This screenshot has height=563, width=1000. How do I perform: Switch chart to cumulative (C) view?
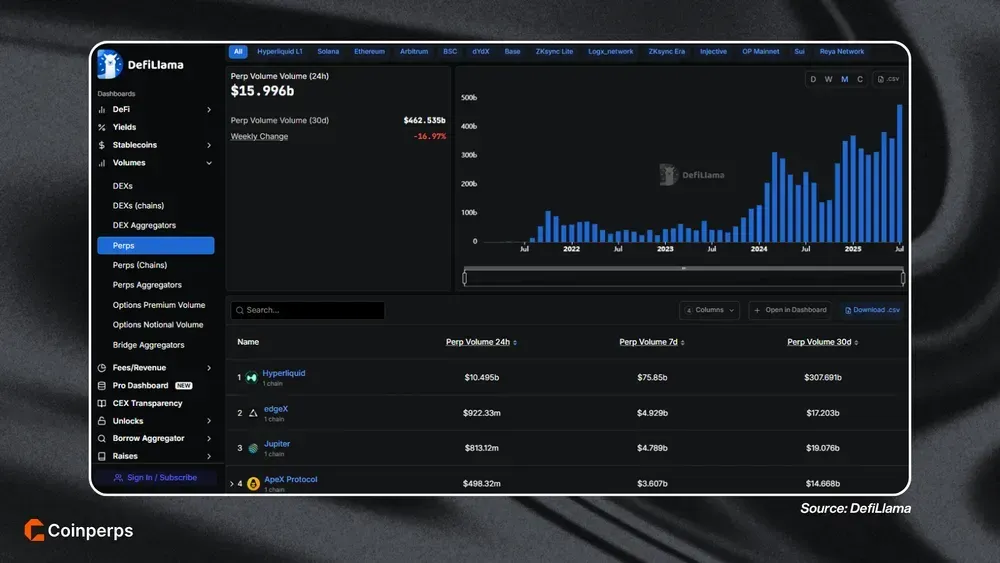[x=860, y=80]
